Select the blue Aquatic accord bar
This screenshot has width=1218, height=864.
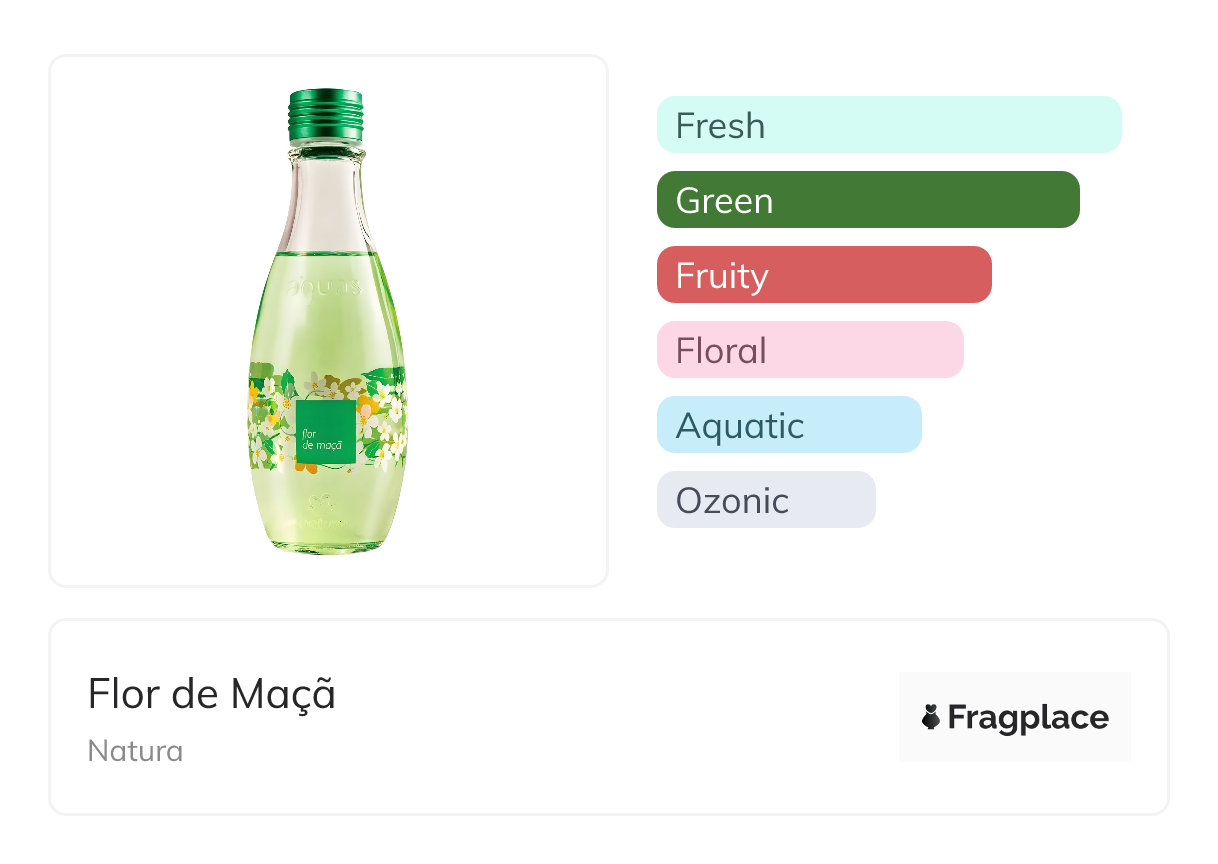click(x=789, y=425)
